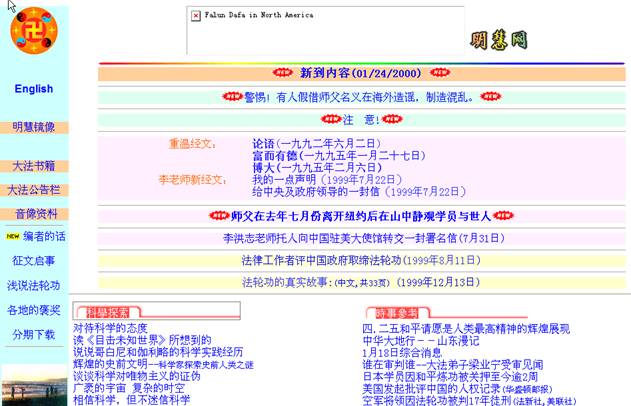
Task: Open 各地的褒奖 sidebar link
Action: (34, 310)
